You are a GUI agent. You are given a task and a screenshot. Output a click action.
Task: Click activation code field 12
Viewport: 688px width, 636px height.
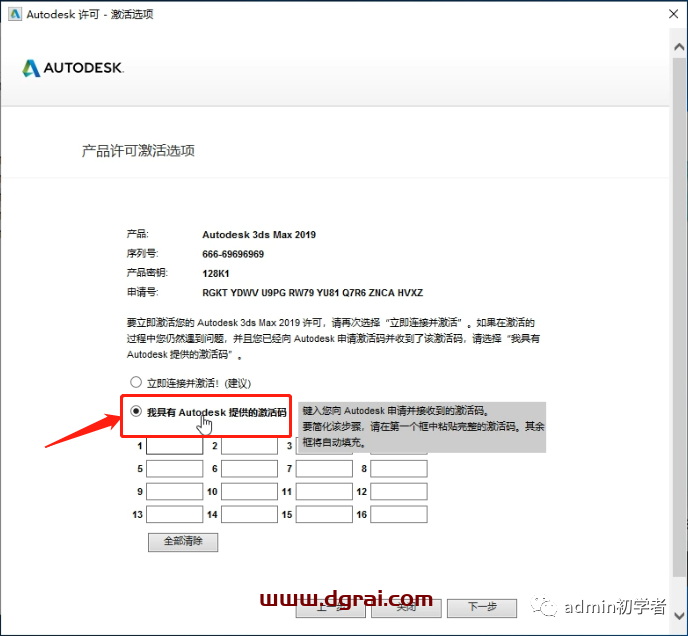[x=399, y=492]
